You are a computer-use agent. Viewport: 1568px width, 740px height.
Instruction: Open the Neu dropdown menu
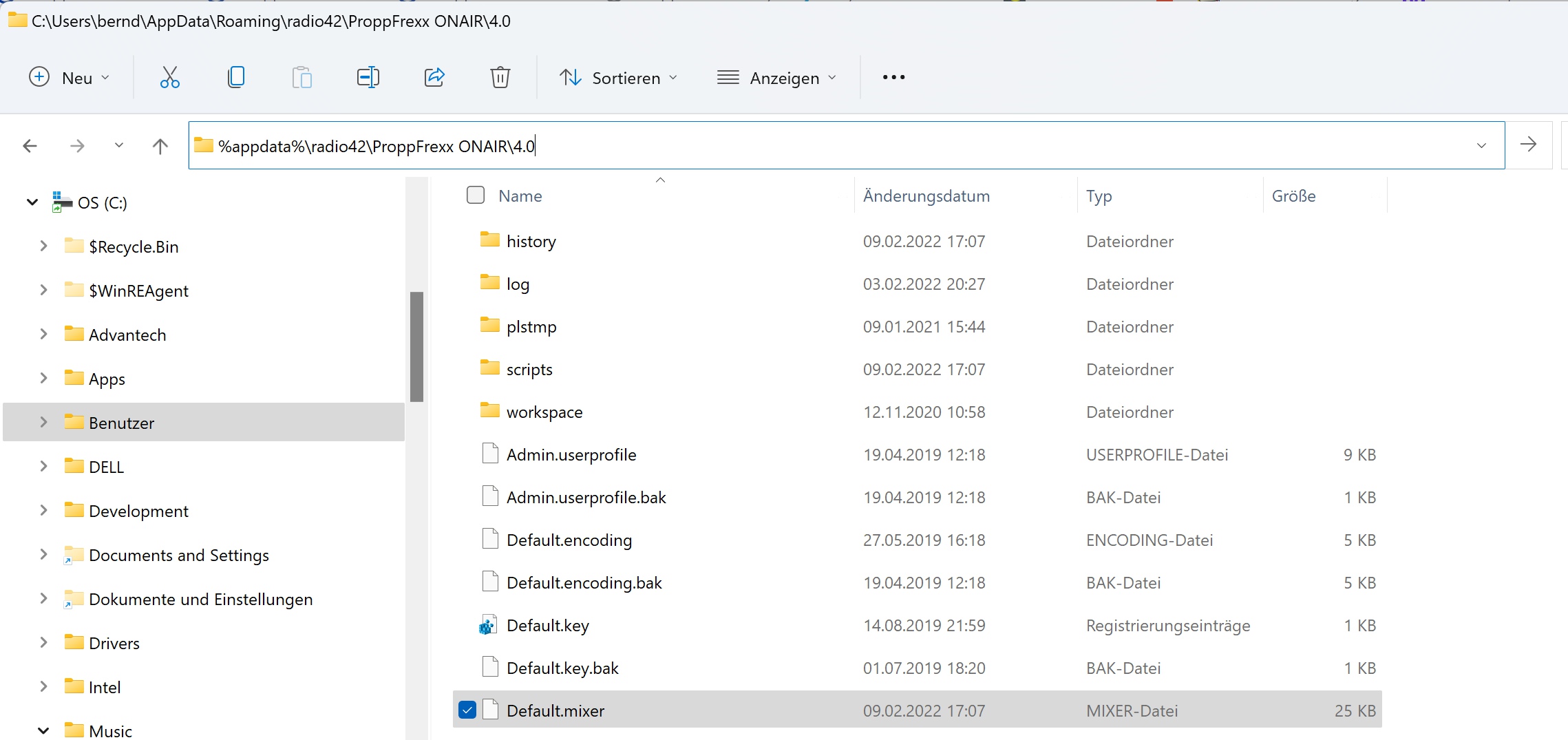pyautogui.click(x=69, y=77)
